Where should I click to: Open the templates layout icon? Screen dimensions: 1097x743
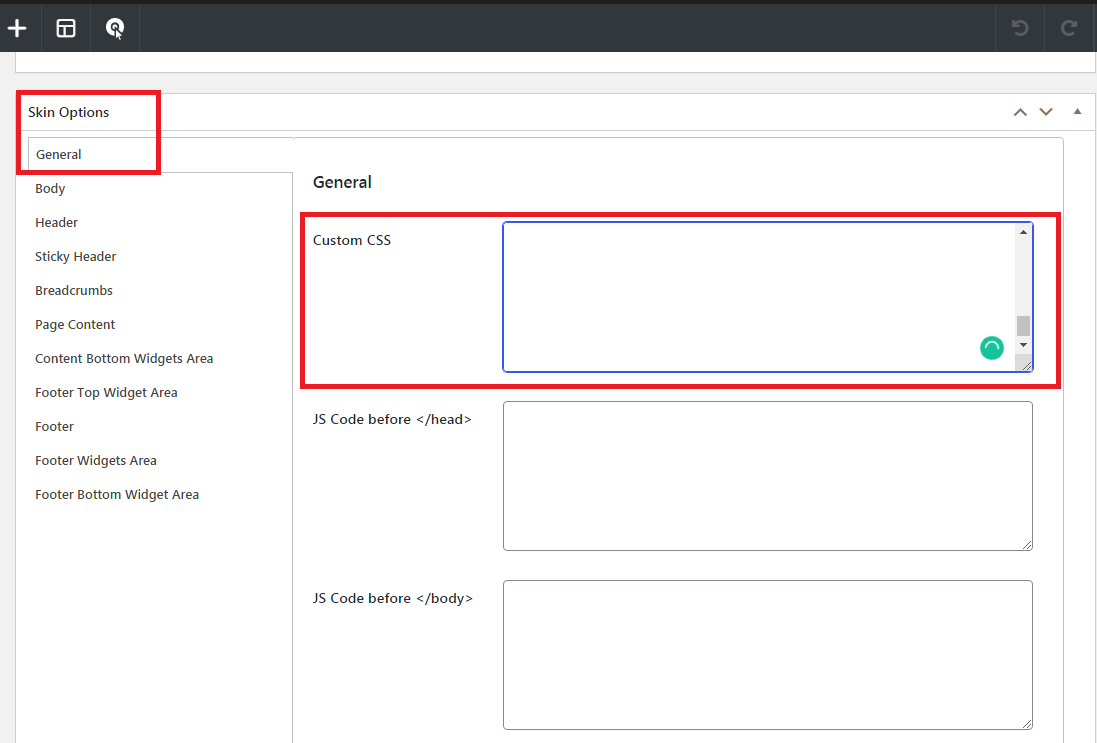coord(66,28)
